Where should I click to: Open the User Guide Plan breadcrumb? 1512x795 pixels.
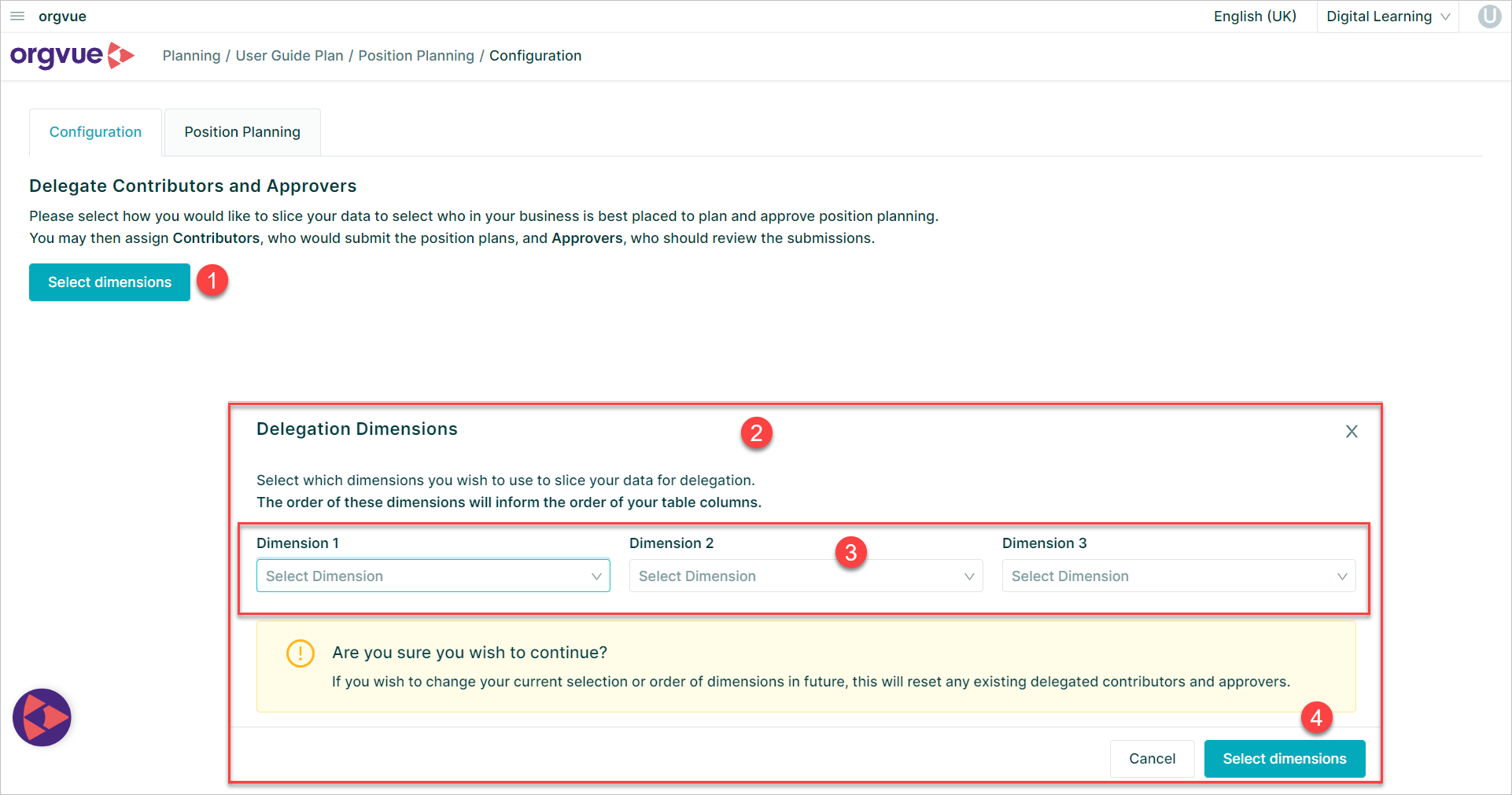point(289,55)
